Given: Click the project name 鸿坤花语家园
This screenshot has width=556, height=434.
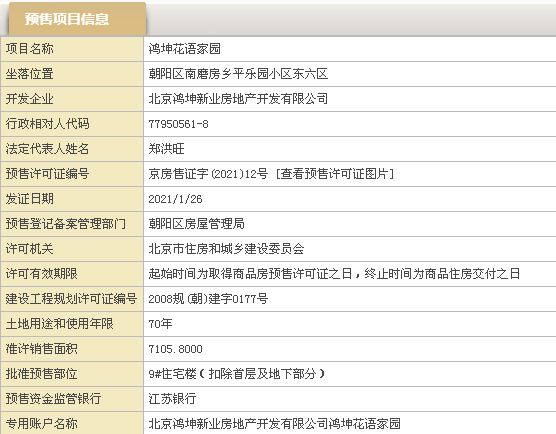Looking at the screenshot, I should [184, 49].
